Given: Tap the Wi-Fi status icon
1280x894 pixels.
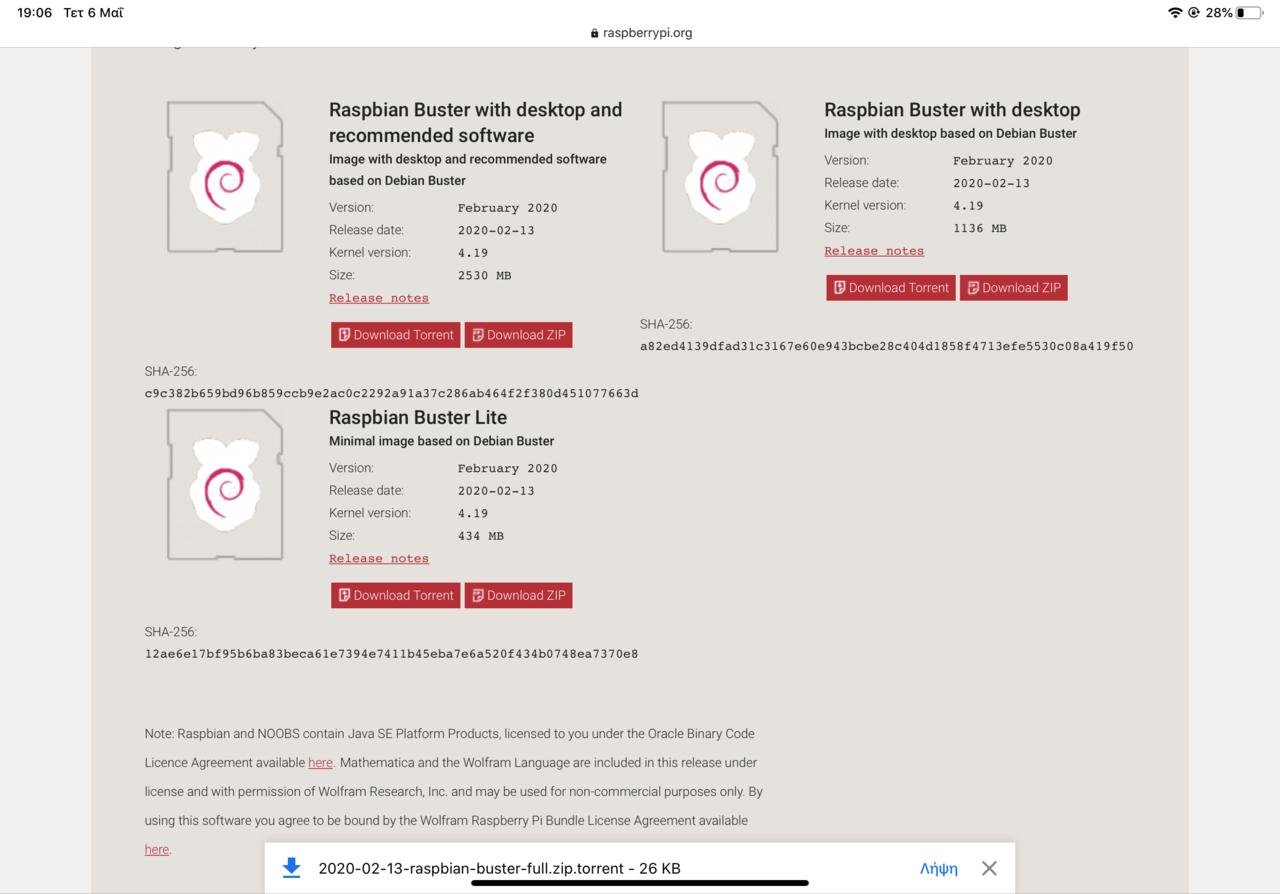Looking at the screenshot, I should click(1175, 13).
